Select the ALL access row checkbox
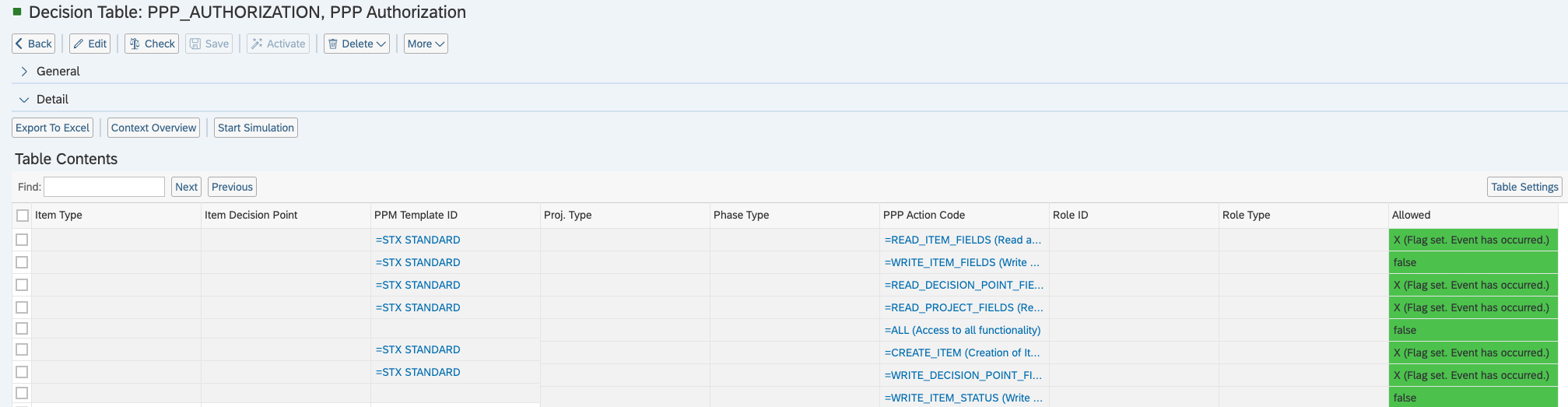 click(x=22, y=329)
